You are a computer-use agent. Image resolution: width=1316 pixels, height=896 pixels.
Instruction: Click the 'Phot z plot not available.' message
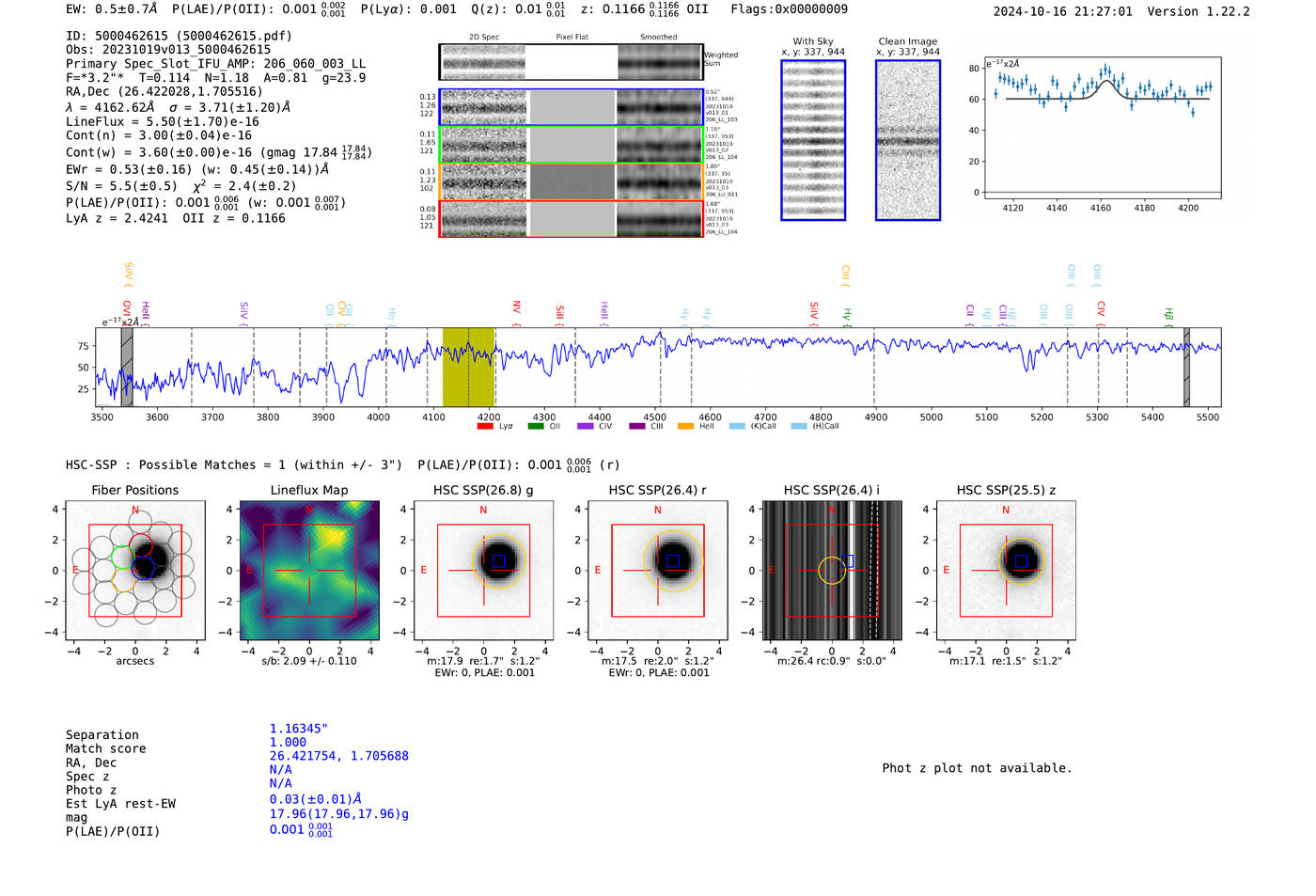tap(978, 768)
